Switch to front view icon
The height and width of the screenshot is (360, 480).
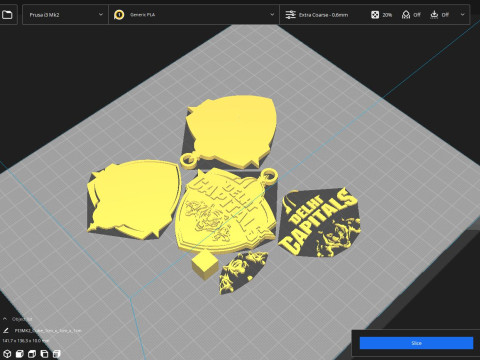20,354
